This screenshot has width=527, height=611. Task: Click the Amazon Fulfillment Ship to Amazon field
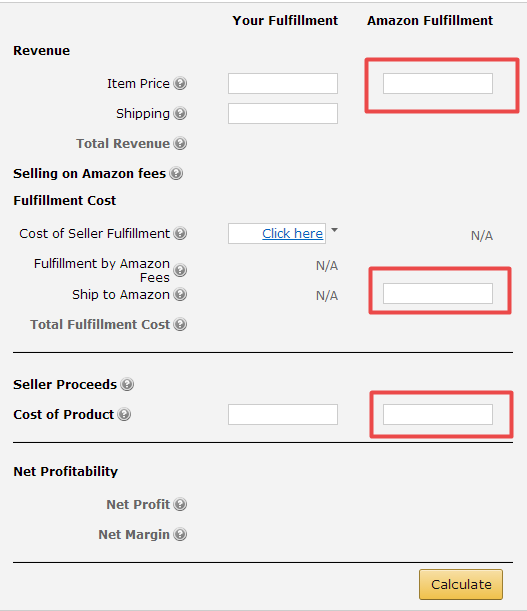[438, 293]
